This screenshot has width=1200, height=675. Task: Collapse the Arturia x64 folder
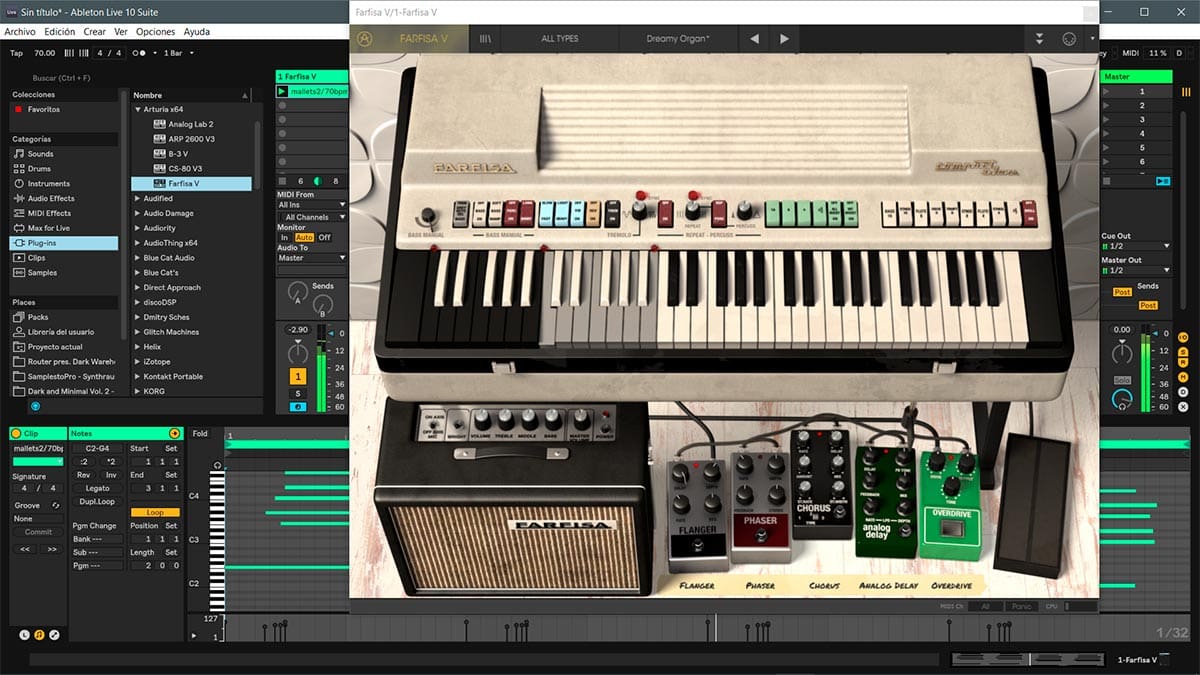(x=138, y=109)
